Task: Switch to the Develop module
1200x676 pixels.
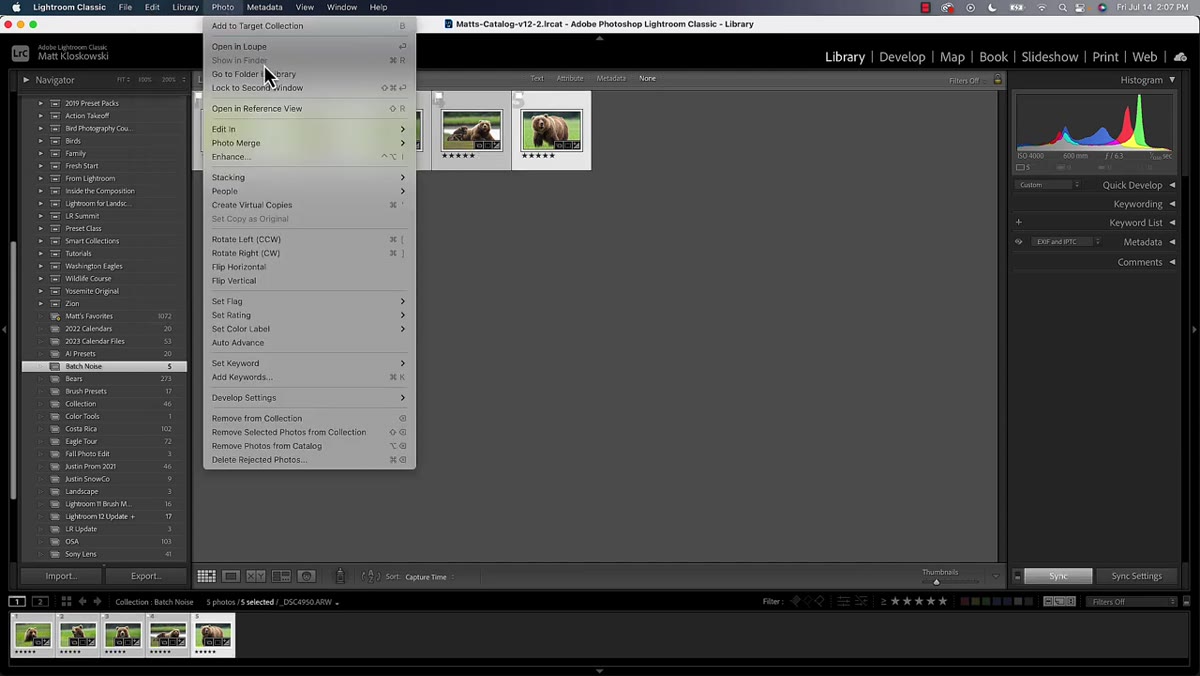Action: pos(902,57)
